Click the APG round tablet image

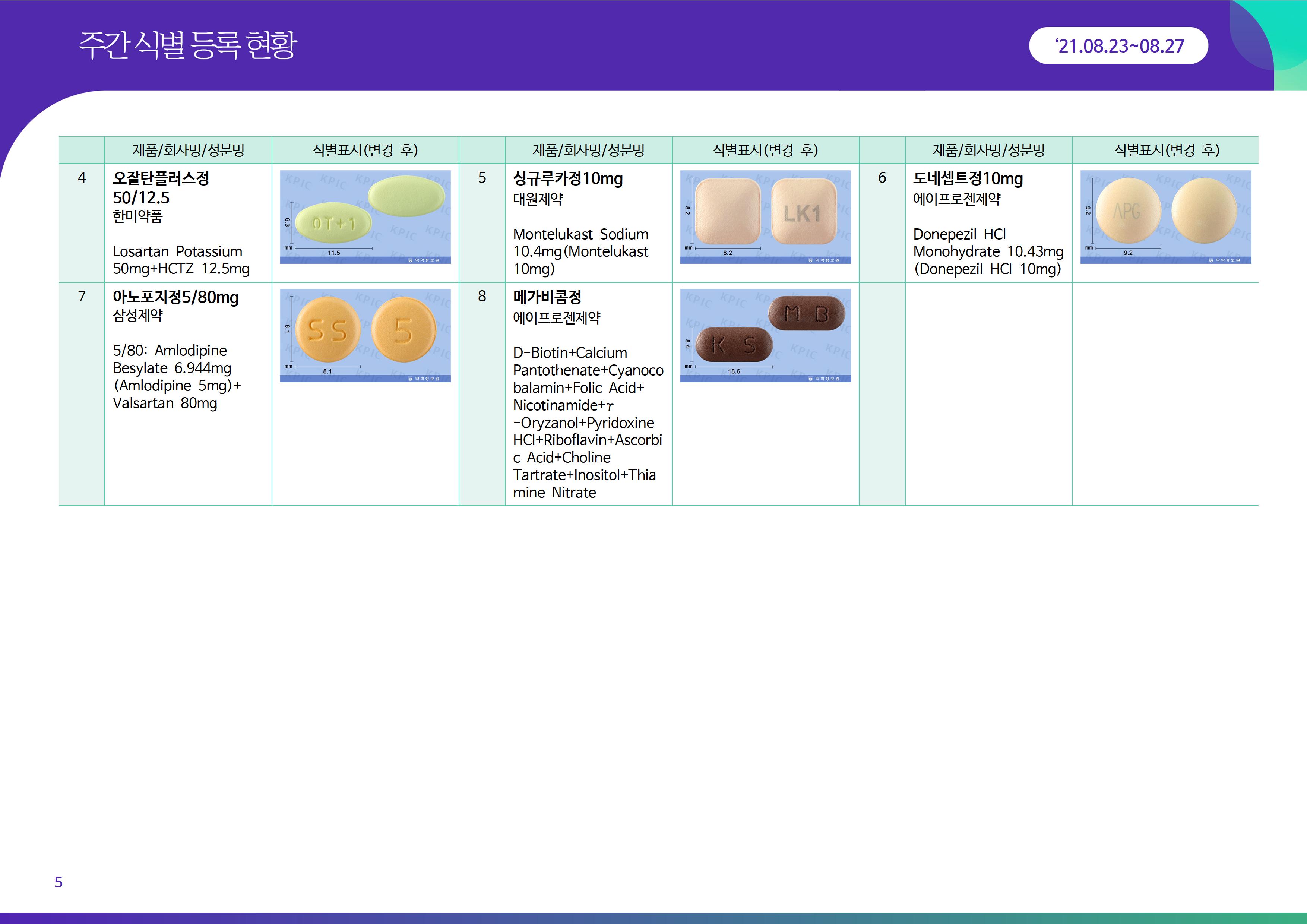(1165, 217)
